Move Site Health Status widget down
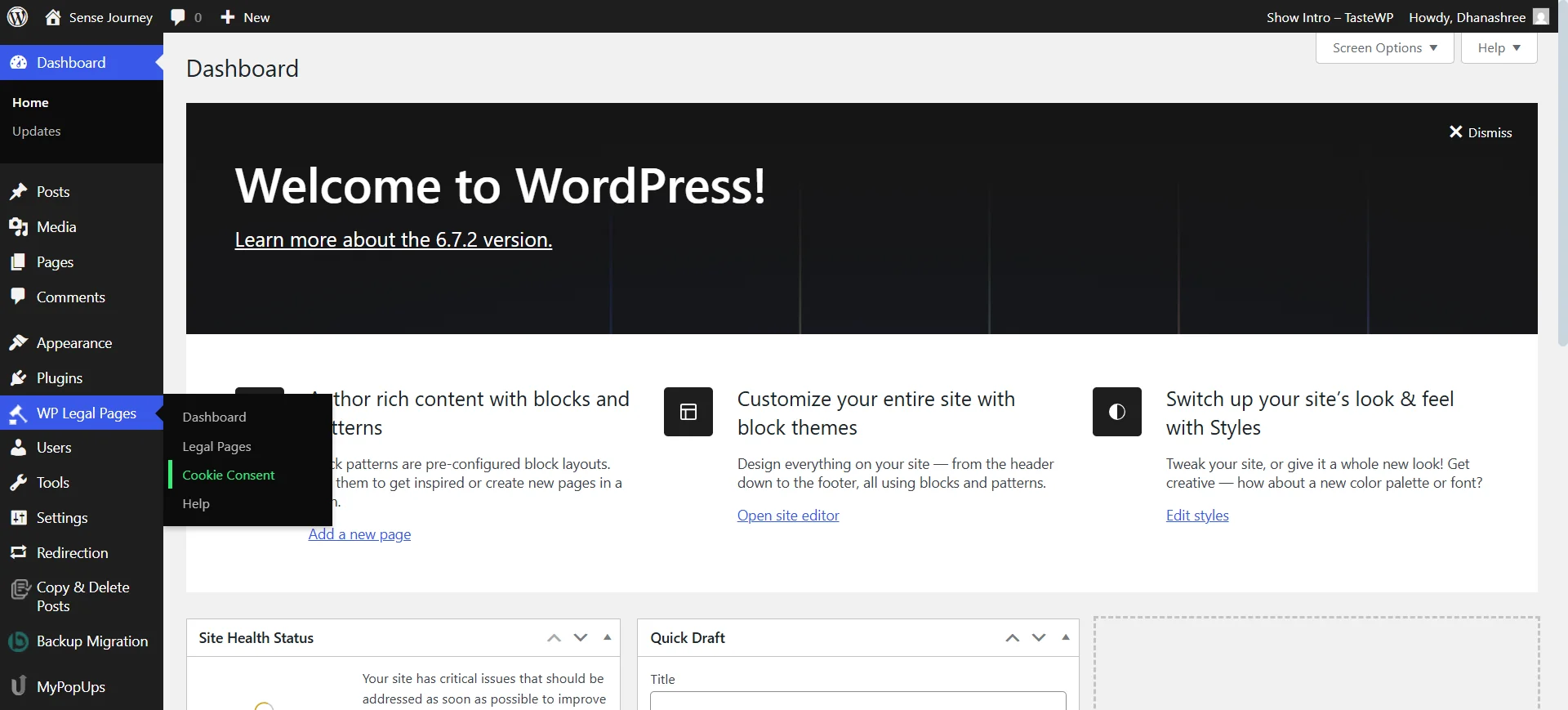 tap(581, 638)
